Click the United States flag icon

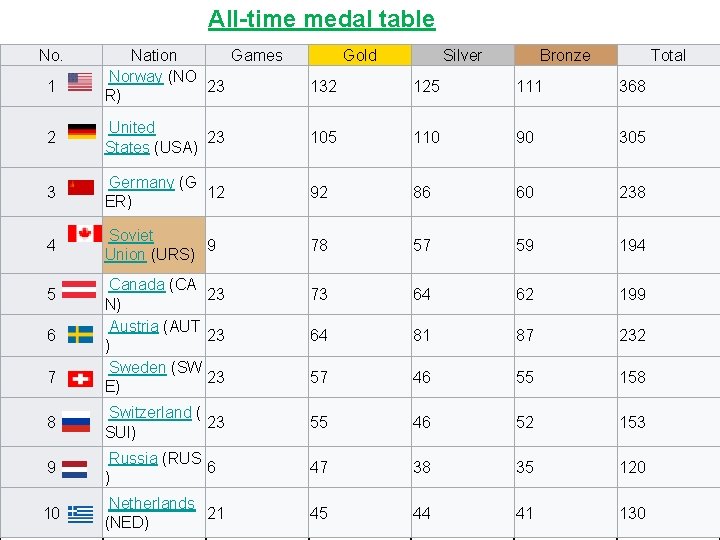(x=80, y=82)
